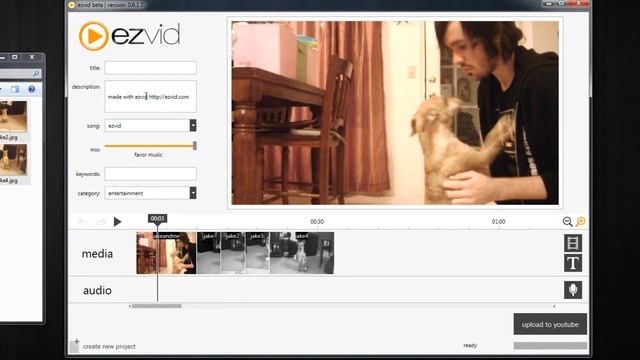Image resolution: width=640 pixels, height=360 pixels.
Task: Click the explorer window search box
Action: click(20, 73)
